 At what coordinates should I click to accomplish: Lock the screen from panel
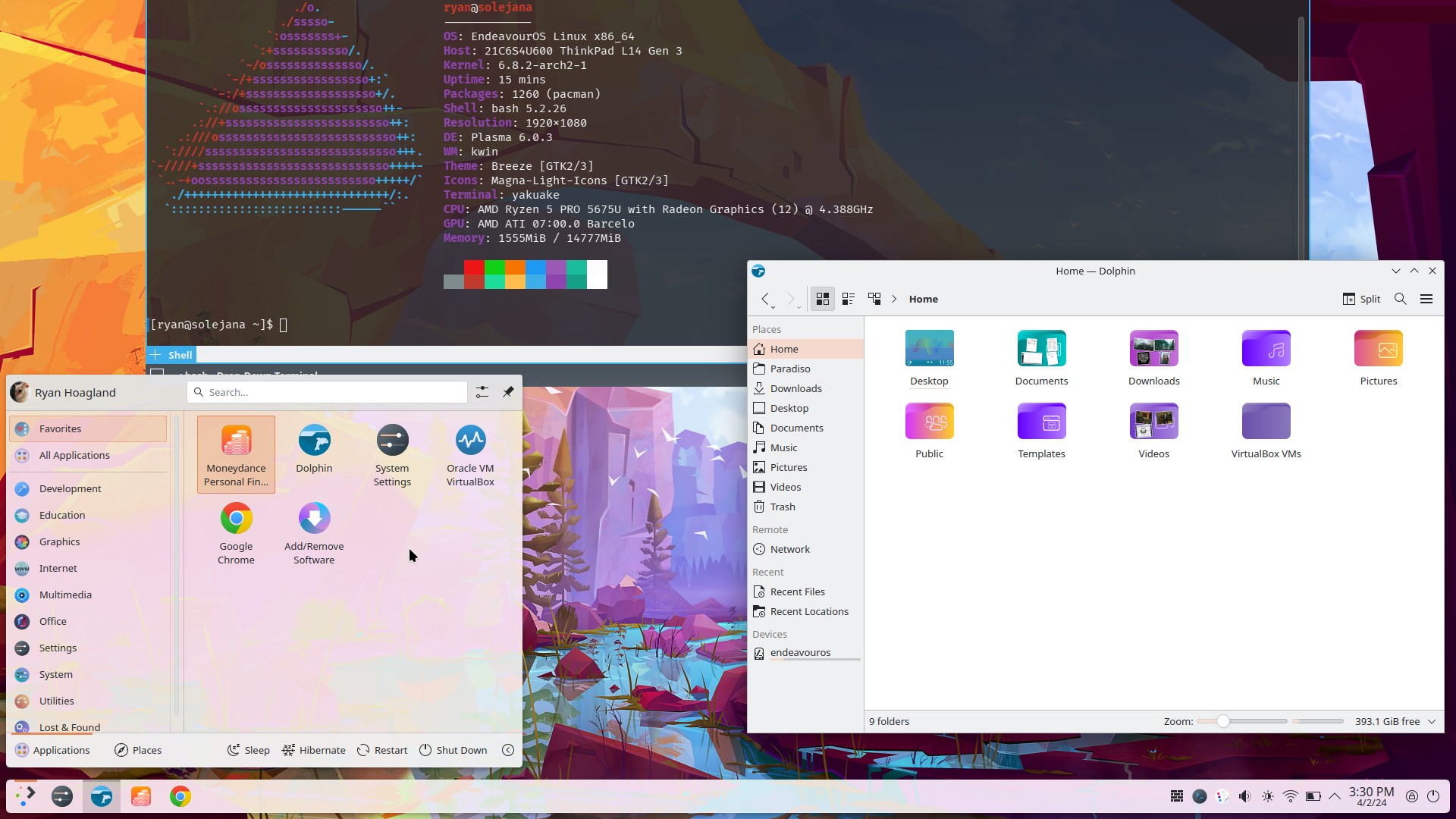click(x=1412, y=796)
